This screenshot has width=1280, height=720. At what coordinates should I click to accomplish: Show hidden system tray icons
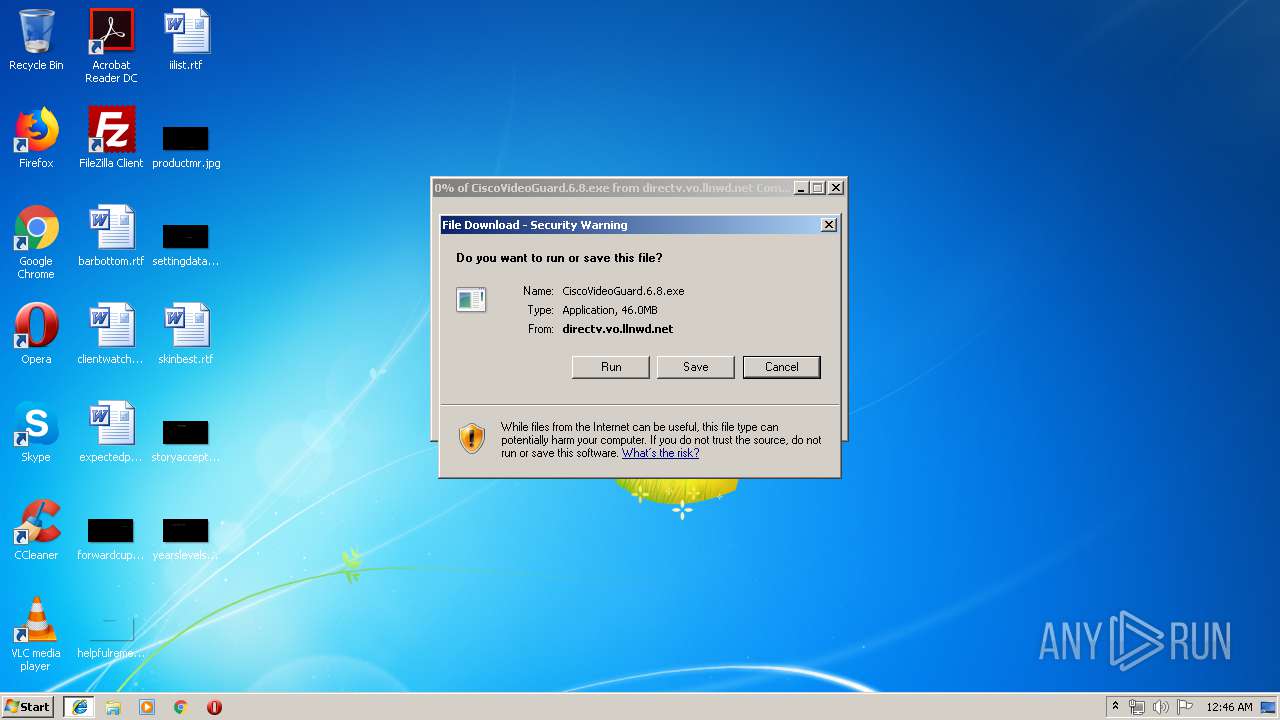(x=1116, y=707)
